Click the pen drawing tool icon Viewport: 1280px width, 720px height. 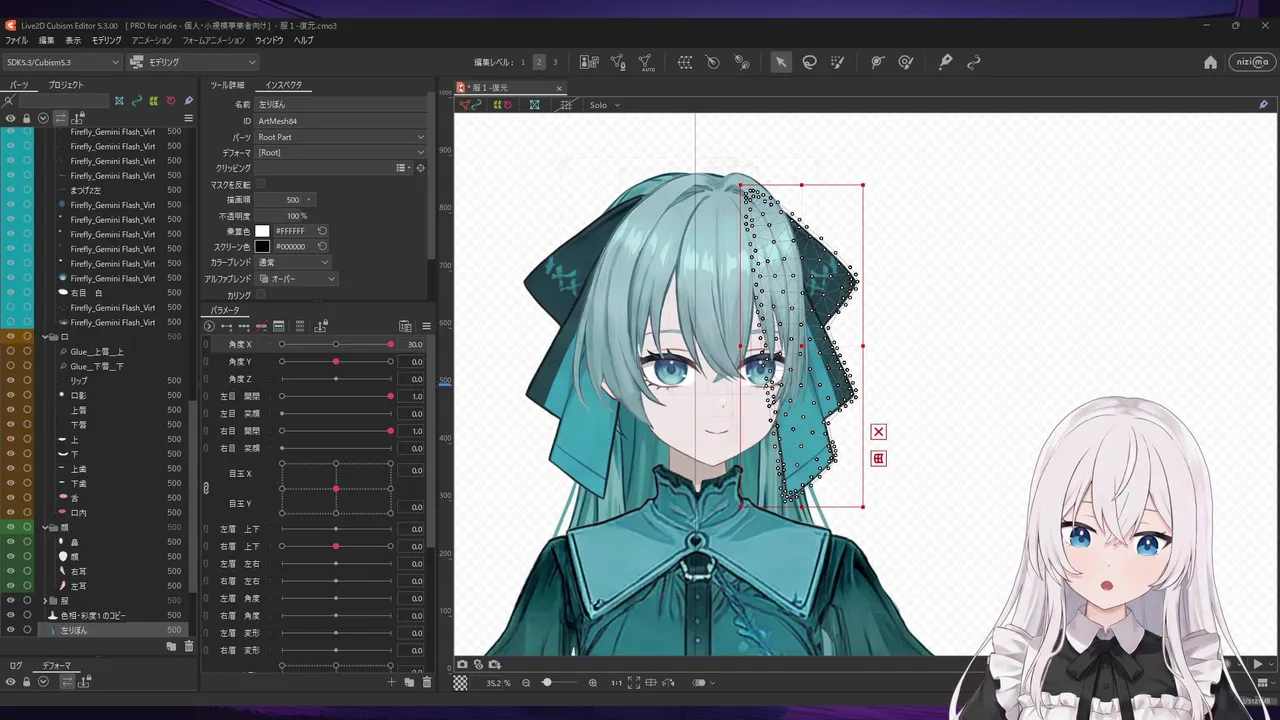945,62
